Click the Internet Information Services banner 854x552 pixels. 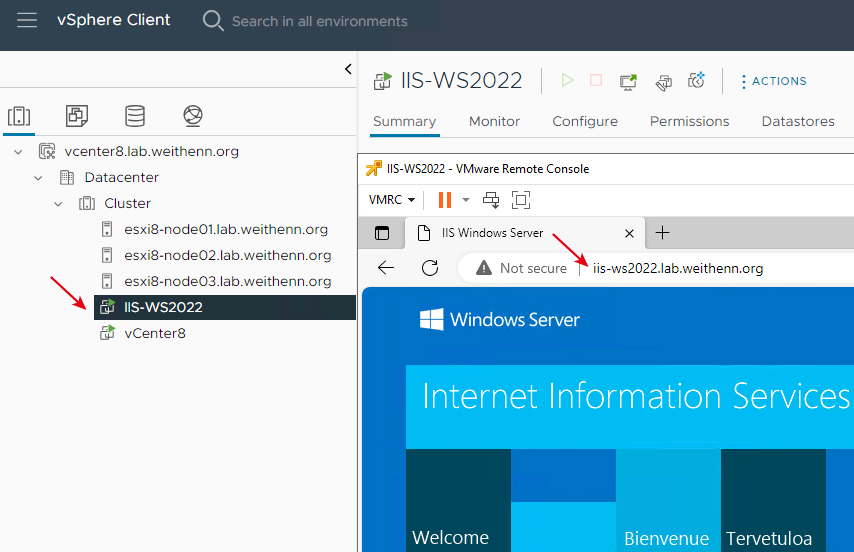coord(630,407)
